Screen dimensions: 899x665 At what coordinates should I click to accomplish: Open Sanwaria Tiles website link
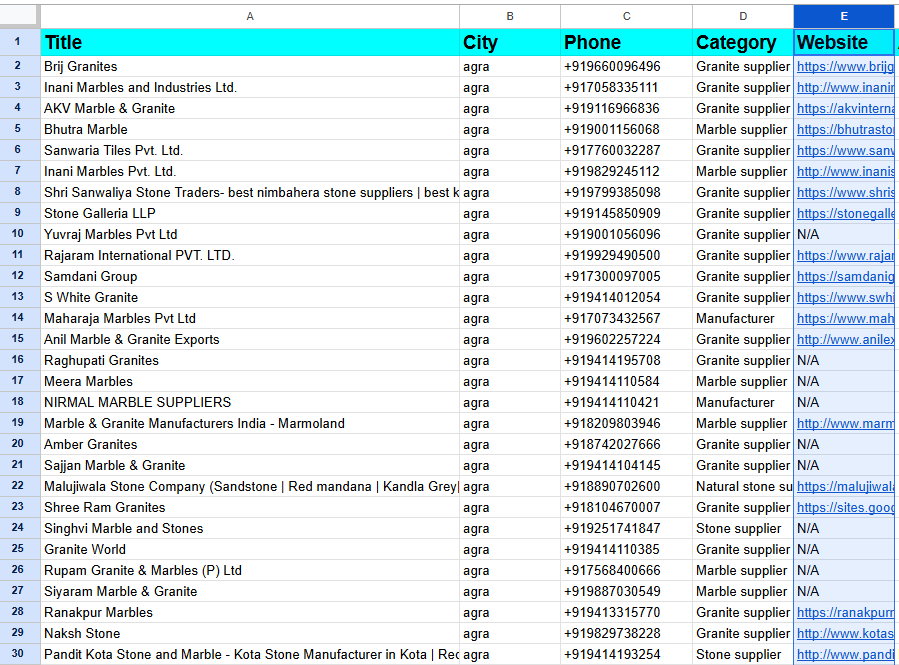coord(845,151)
